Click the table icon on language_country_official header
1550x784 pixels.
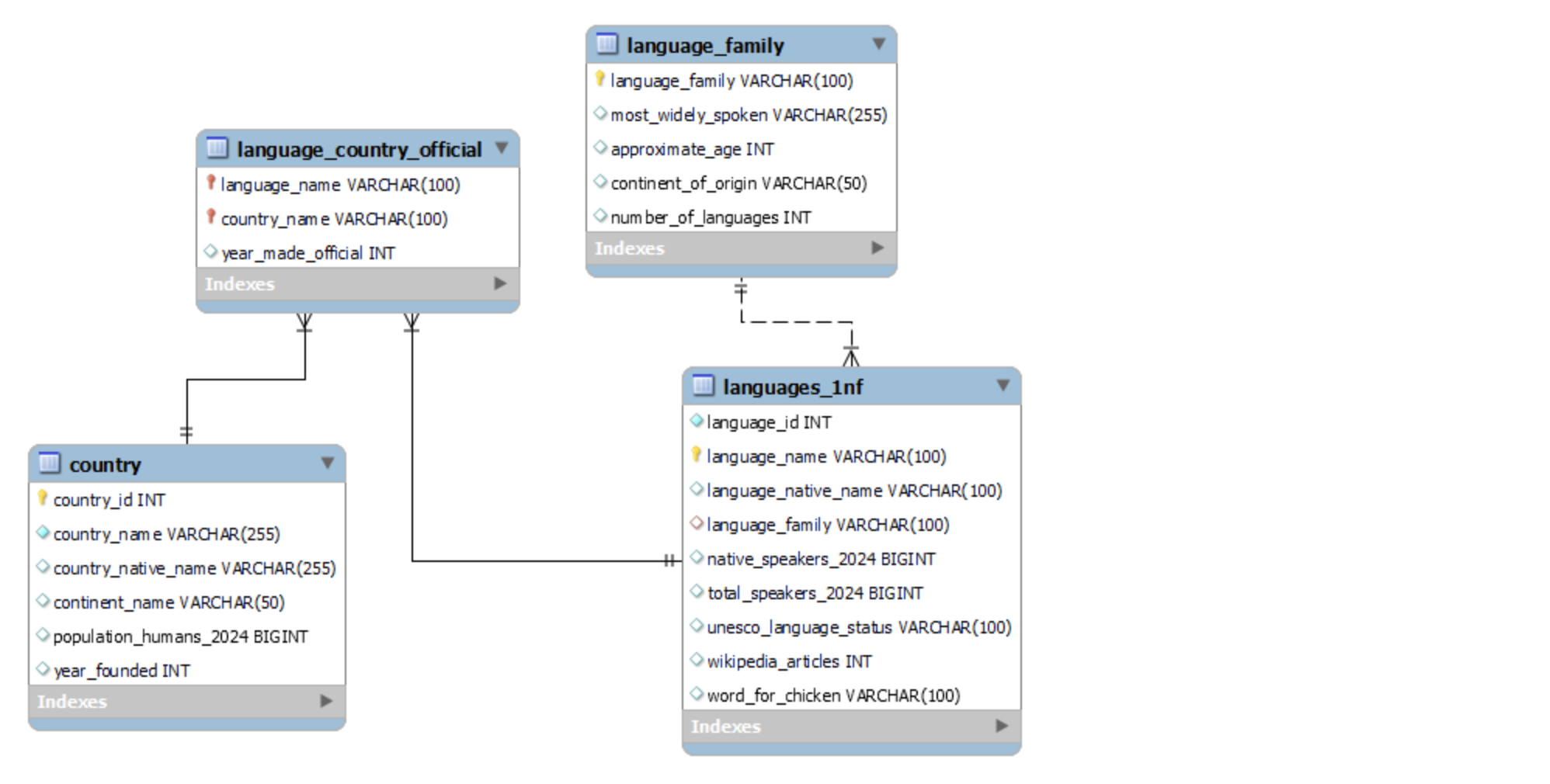[218, 148]
